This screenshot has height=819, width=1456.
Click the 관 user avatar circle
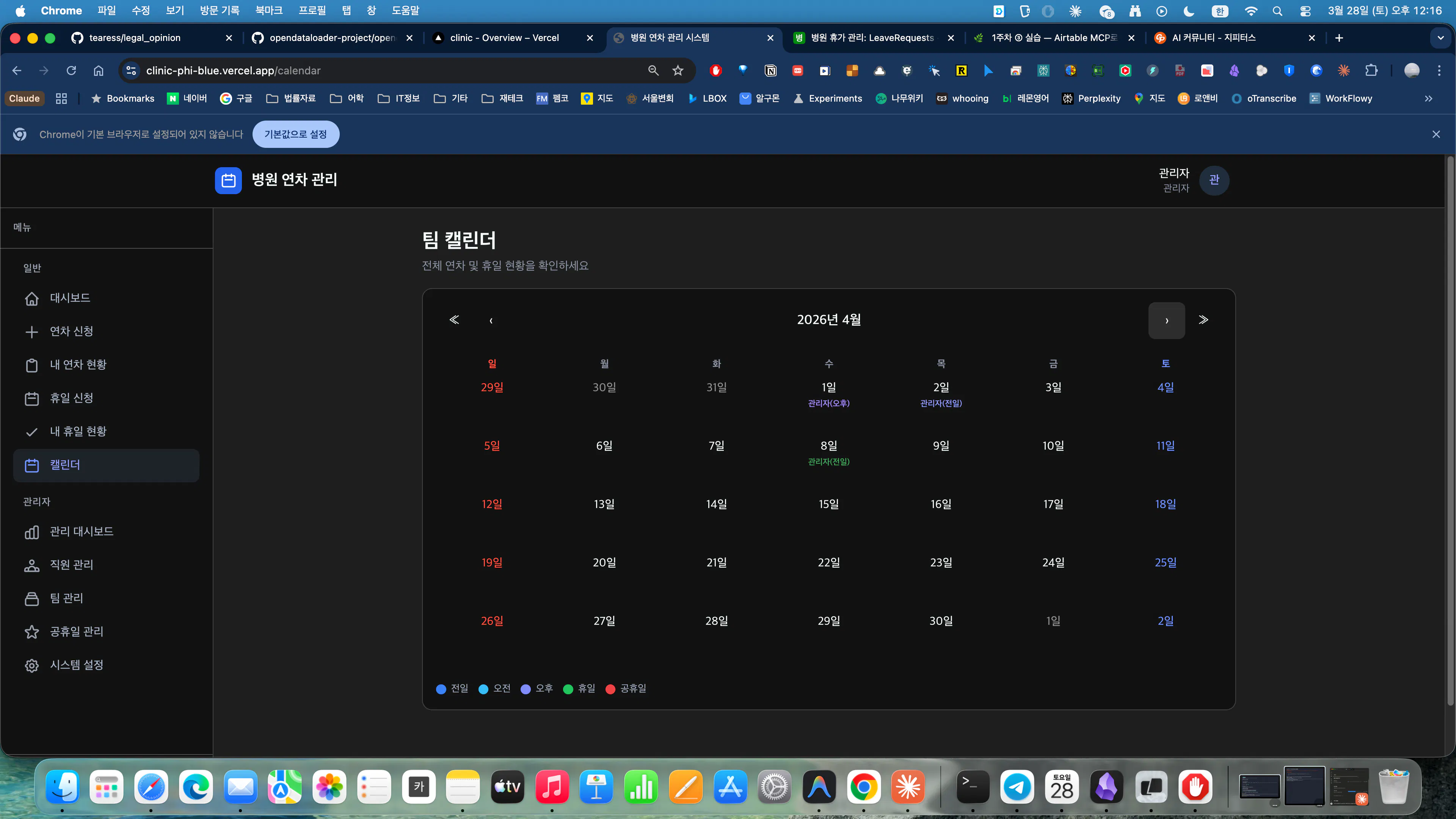click(x=1214, y=180)
